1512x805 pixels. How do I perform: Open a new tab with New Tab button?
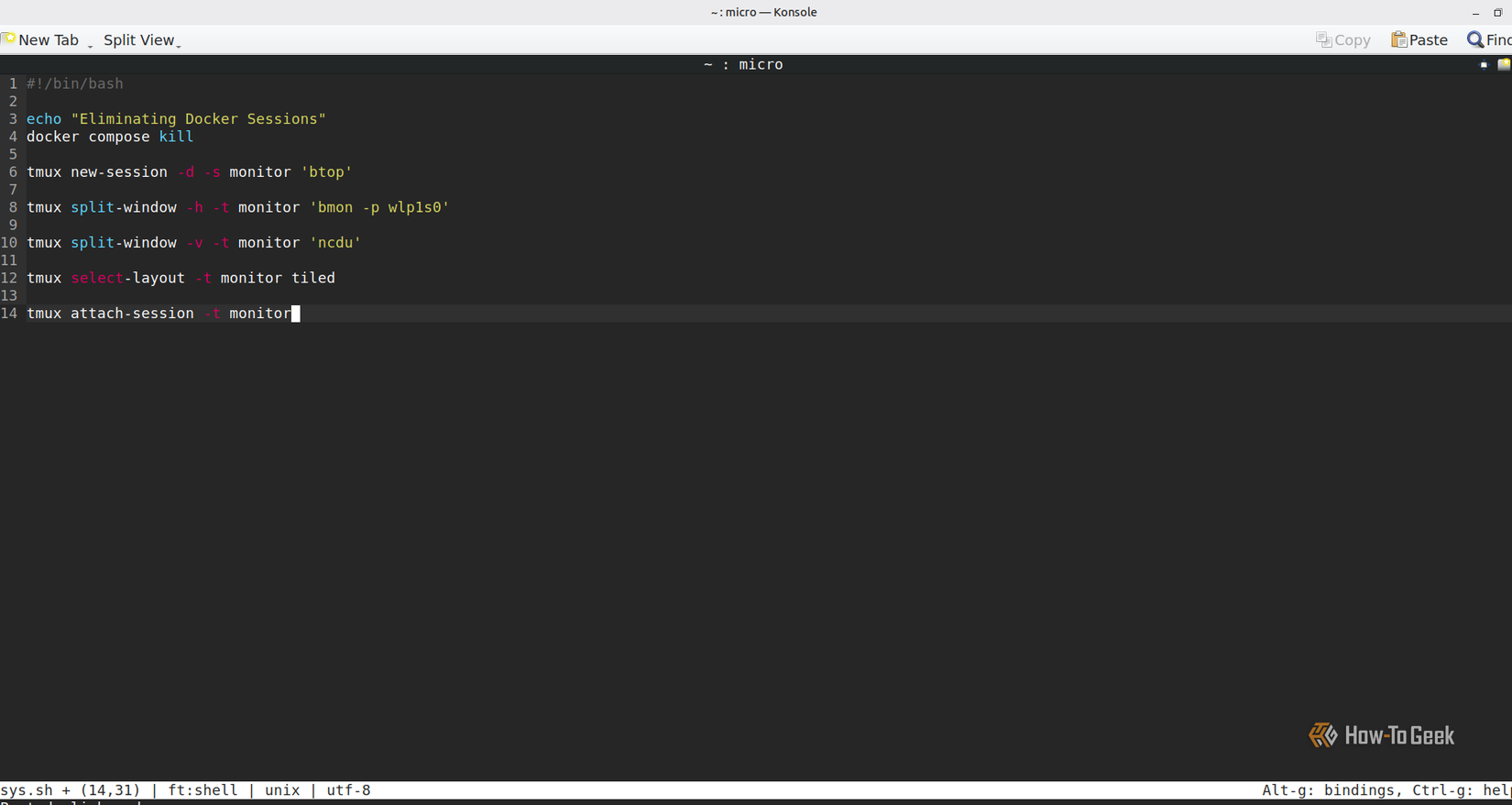(x=40, y=40)
